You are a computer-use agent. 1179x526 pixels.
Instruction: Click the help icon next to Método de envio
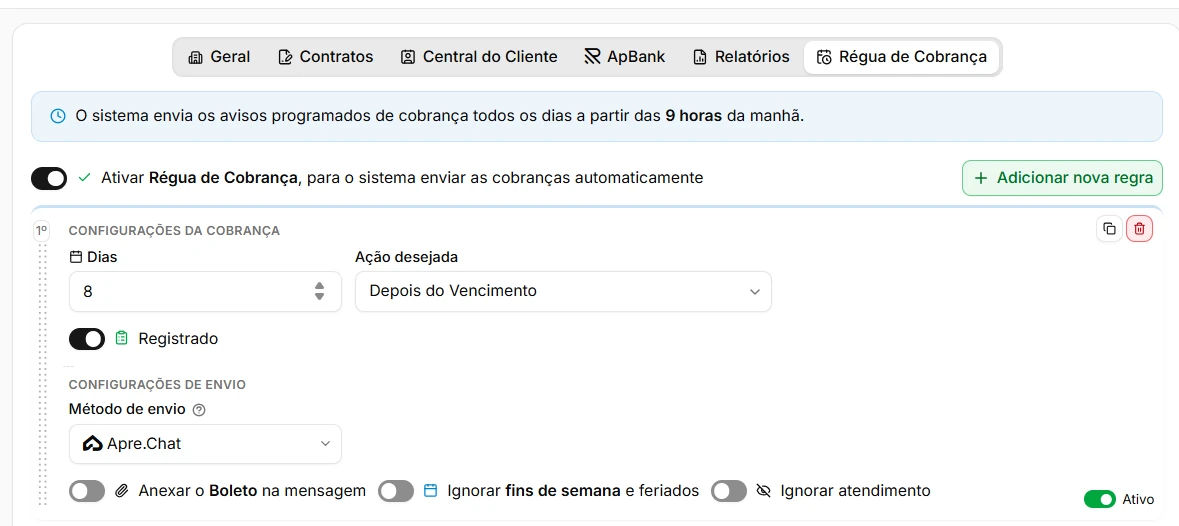coord(199,410)
